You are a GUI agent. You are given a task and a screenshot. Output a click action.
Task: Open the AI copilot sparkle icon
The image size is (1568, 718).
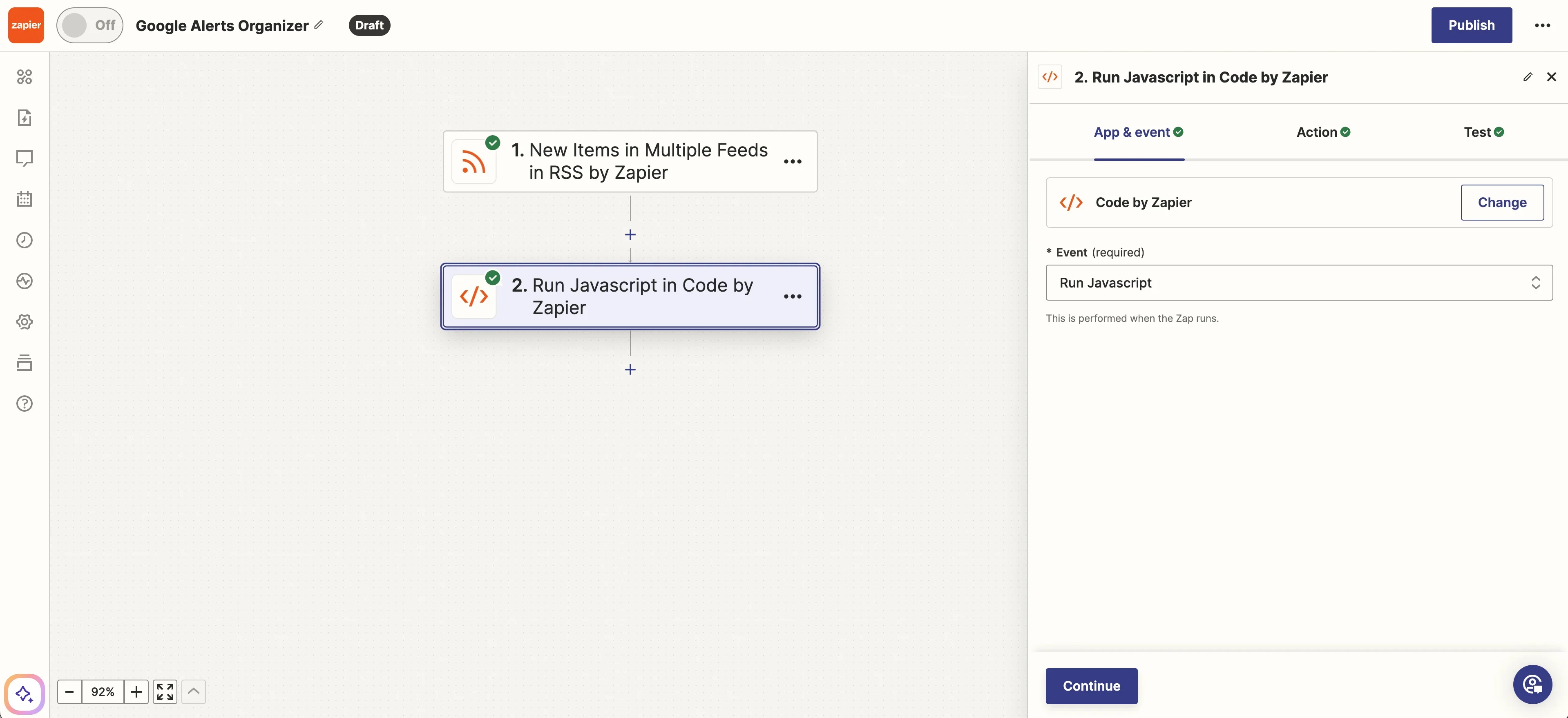(x=25, y=693)
